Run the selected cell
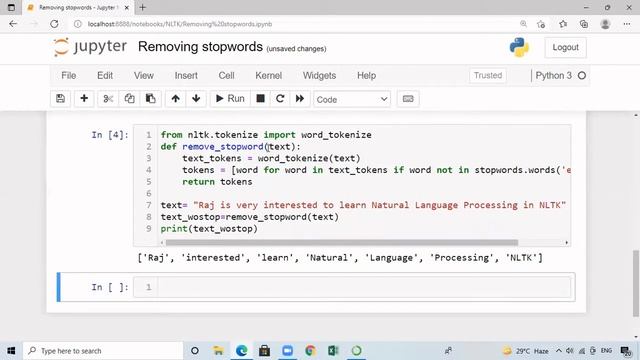Image resolution: width=640 pixels, height=360 pixels. click(230, 99)
